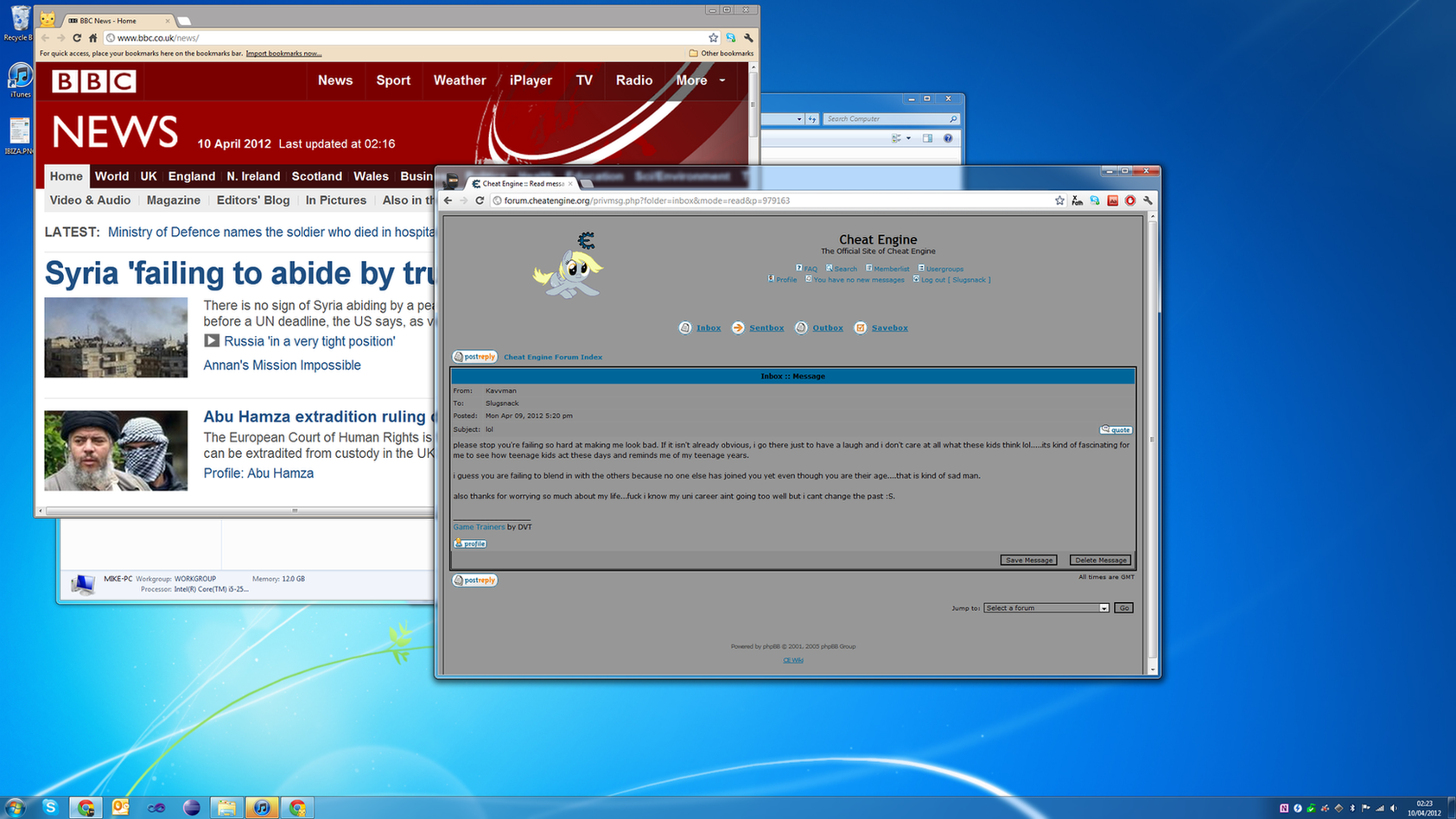1456x819 pixels.
Task: Open Skype from the taskbar
Action: click(50, 807)
